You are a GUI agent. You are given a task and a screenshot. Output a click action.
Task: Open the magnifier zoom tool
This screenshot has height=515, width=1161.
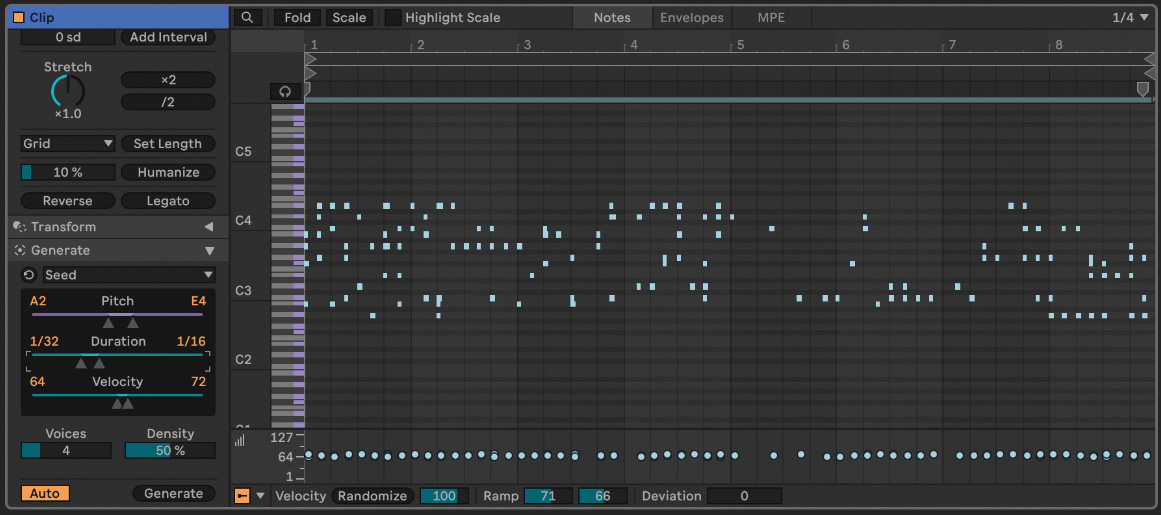tap(247, 17)
